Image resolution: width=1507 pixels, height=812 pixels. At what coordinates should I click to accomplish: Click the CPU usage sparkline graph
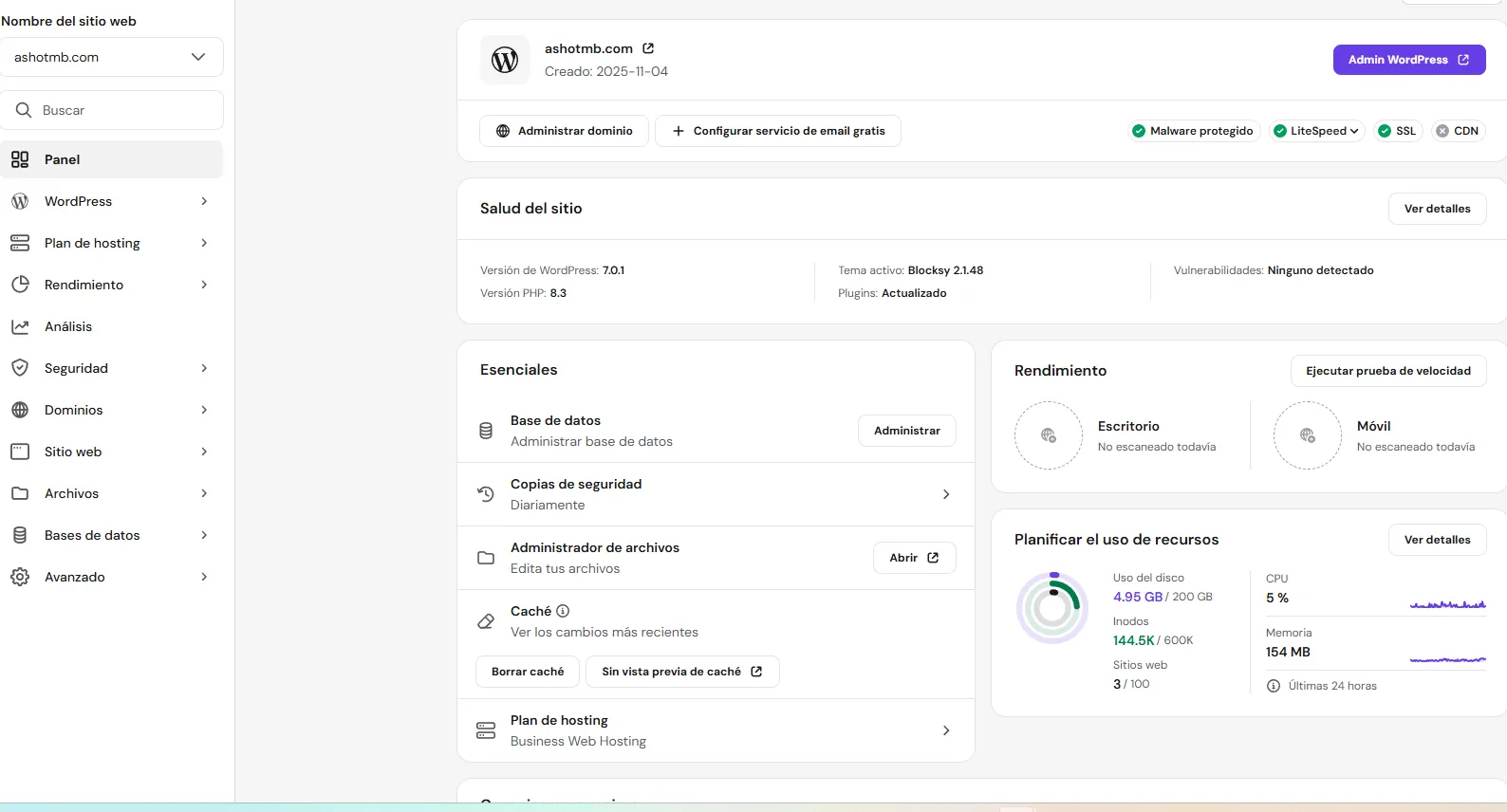point(1447,603)
